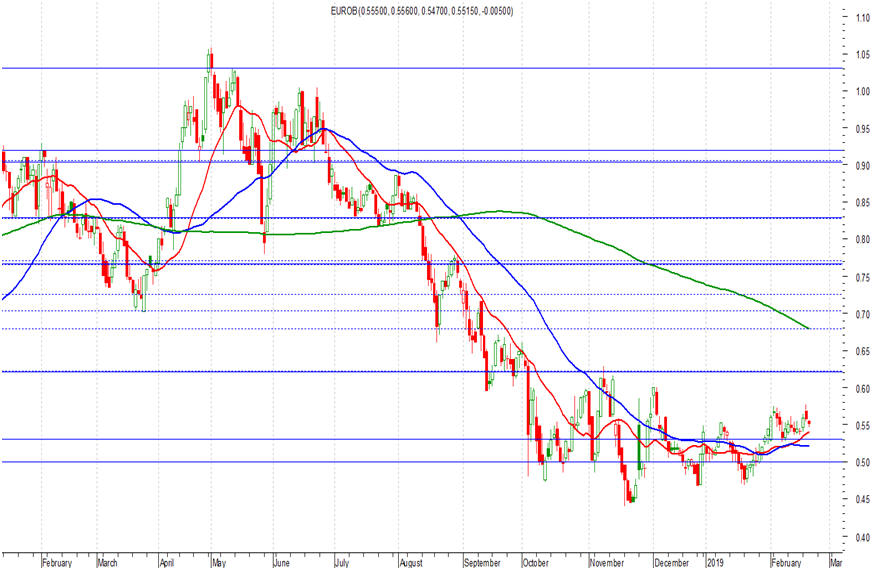Select the September month label
Viewport: 874px width, 570px height.
click(x=482, y=563)
